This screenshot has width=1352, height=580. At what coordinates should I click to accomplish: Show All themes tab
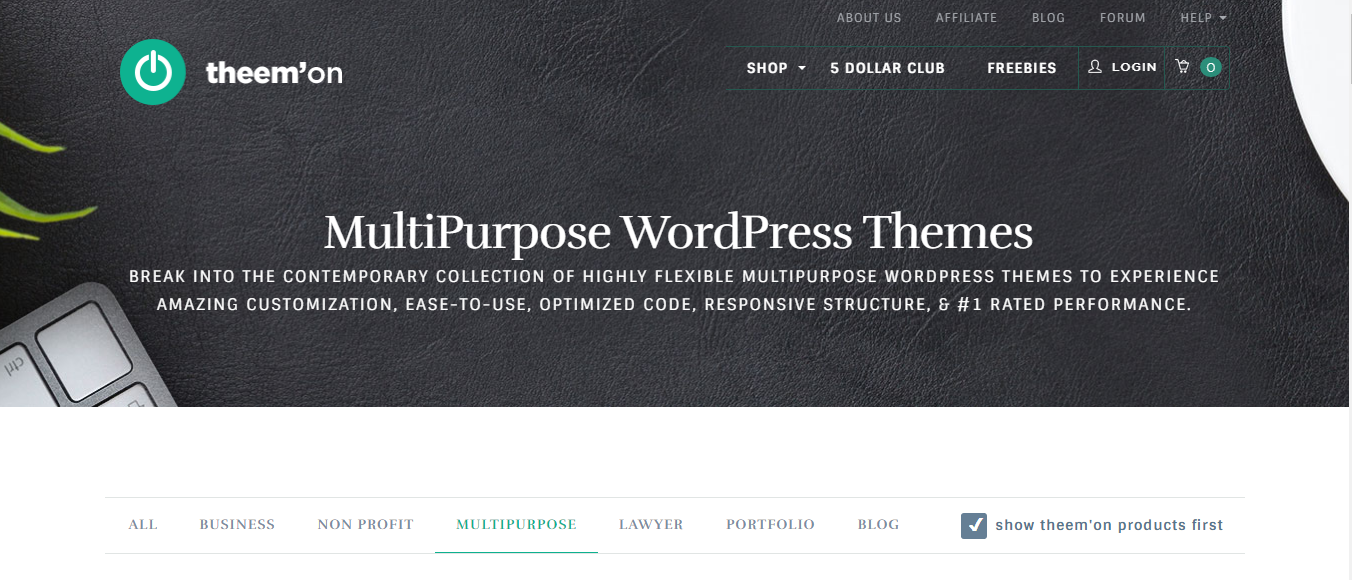pyautogui.click(x=143, y=524)
